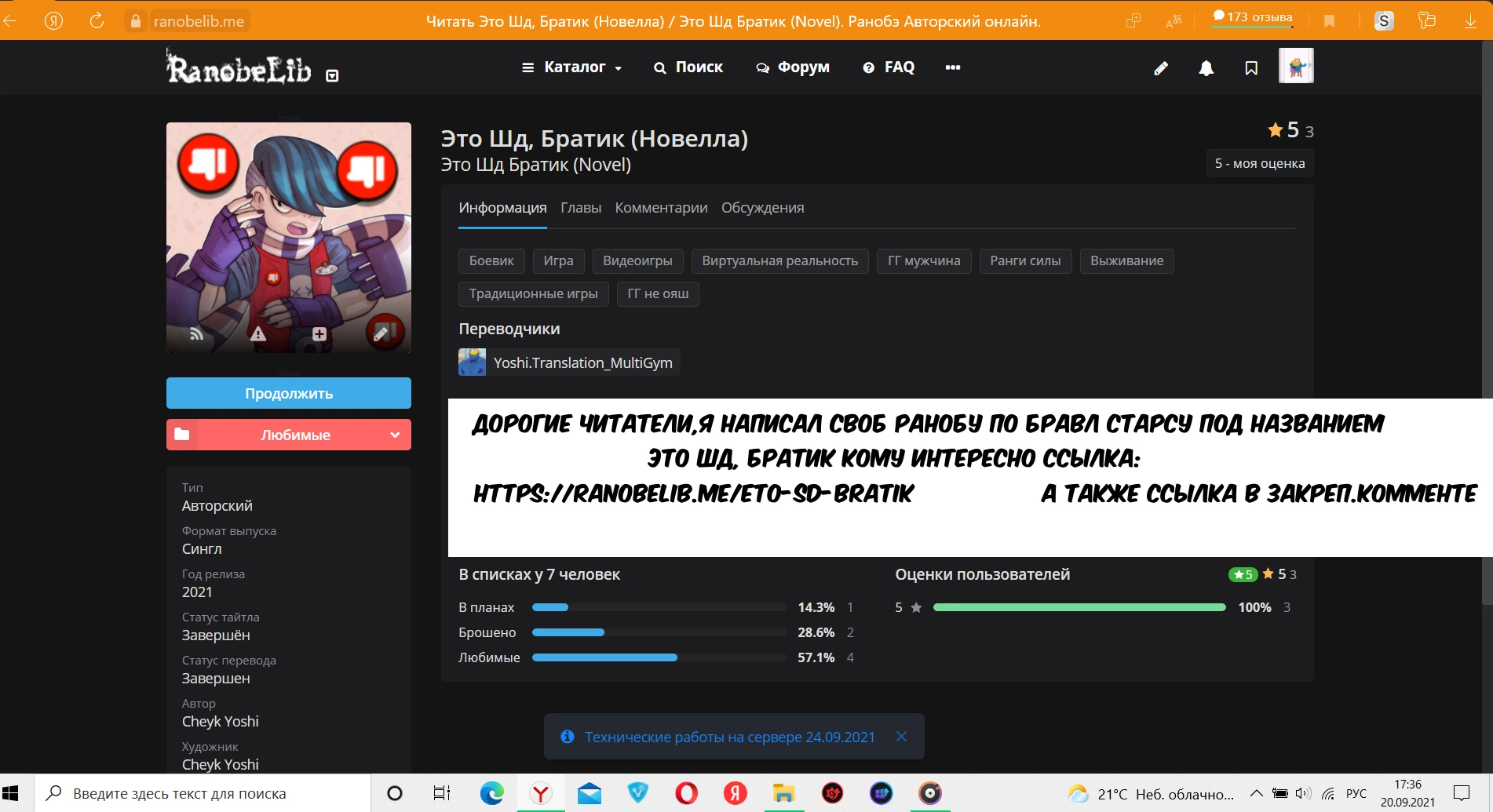Click the RSS feed icon on cover
The height and width of the screenshot is (812, 1493).
coord(197,334)
